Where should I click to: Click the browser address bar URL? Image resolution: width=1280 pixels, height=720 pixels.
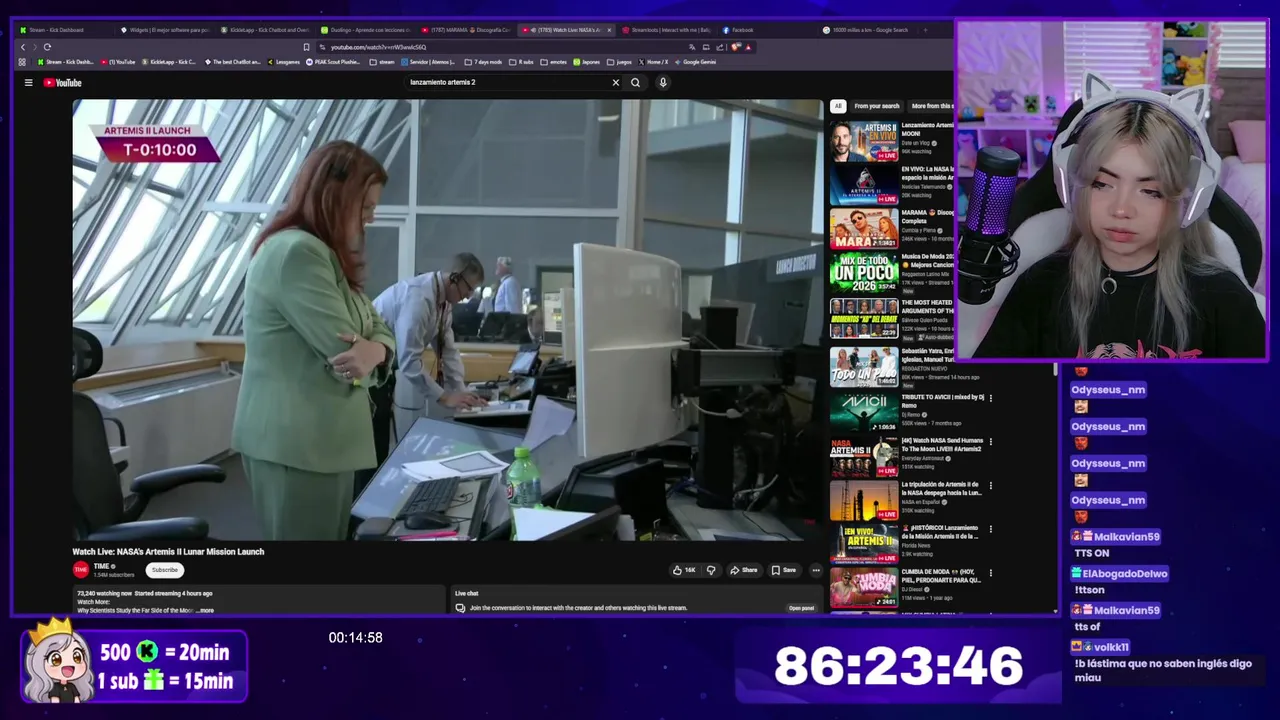(378, 47)
